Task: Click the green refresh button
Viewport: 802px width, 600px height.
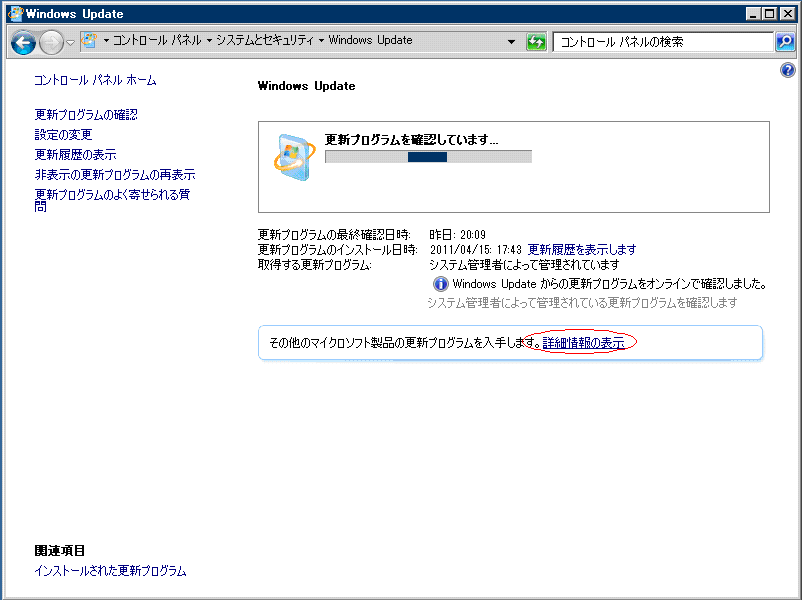Action: click(536, 41)
